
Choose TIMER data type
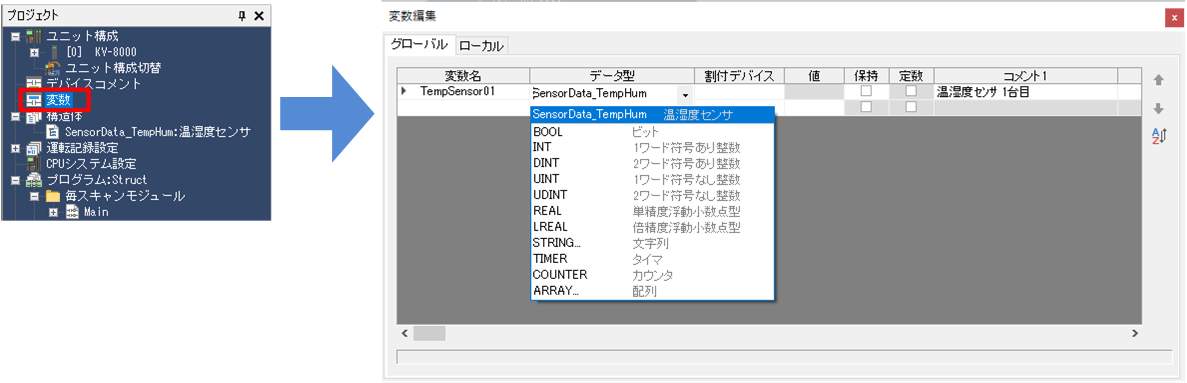pos(653,259)
